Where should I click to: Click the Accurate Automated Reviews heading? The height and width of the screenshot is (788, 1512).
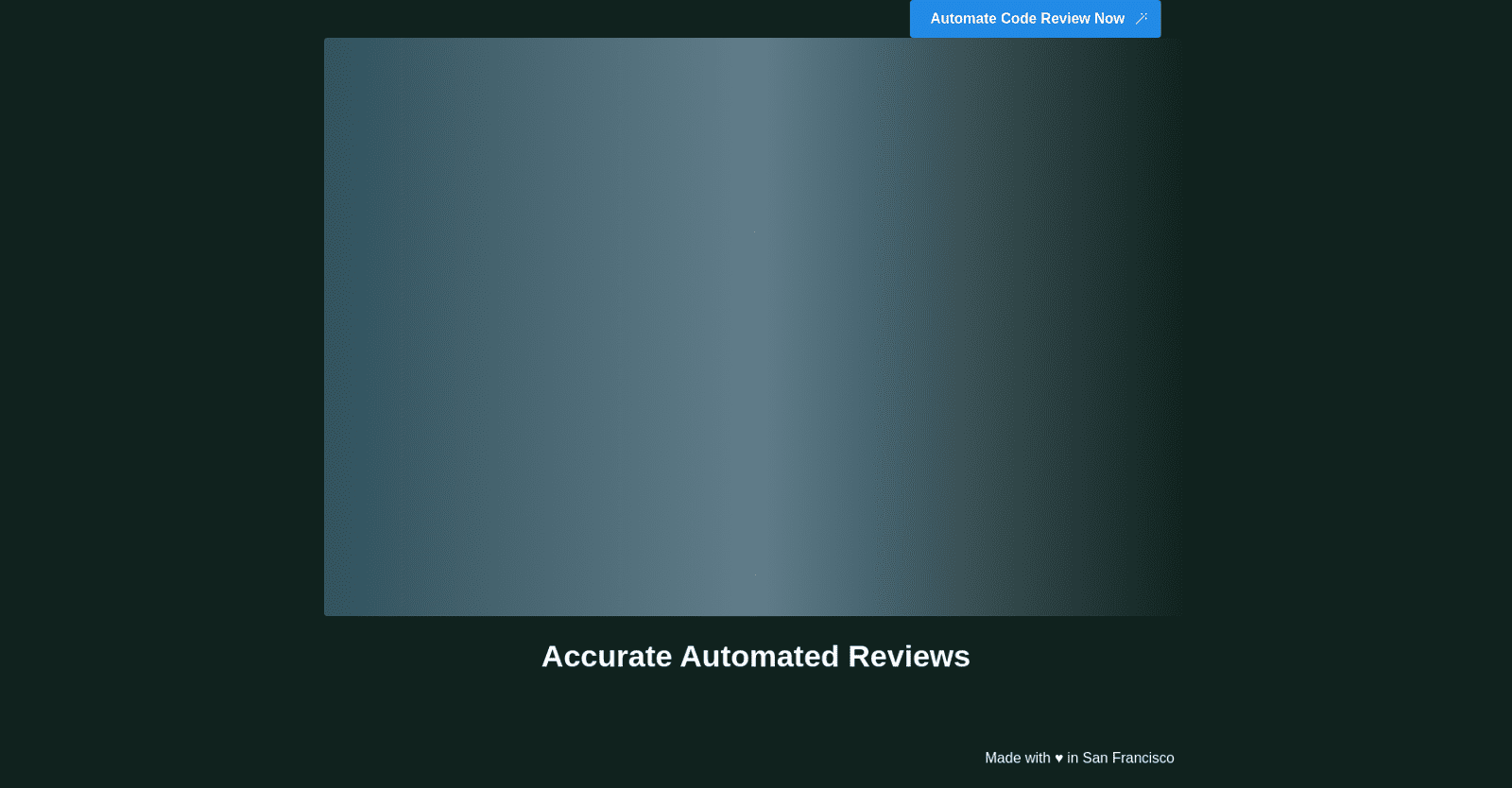coord(756,656)
